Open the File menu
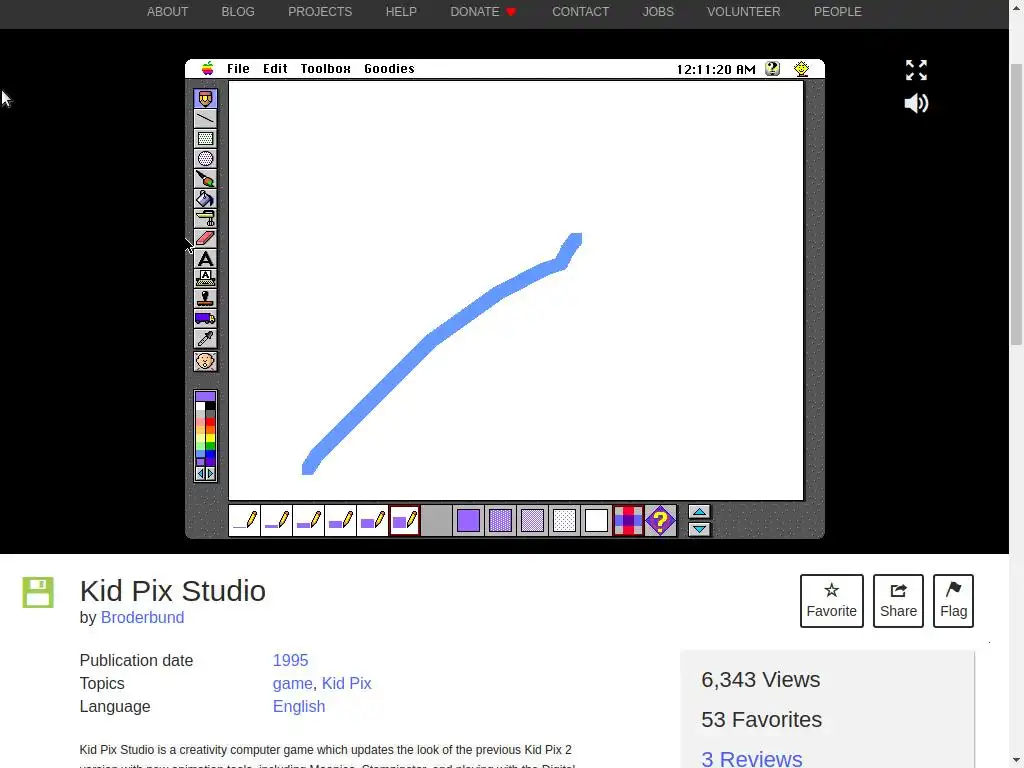Image resolution: width=1024 pixels, height=768 pixels. point(238,69)
